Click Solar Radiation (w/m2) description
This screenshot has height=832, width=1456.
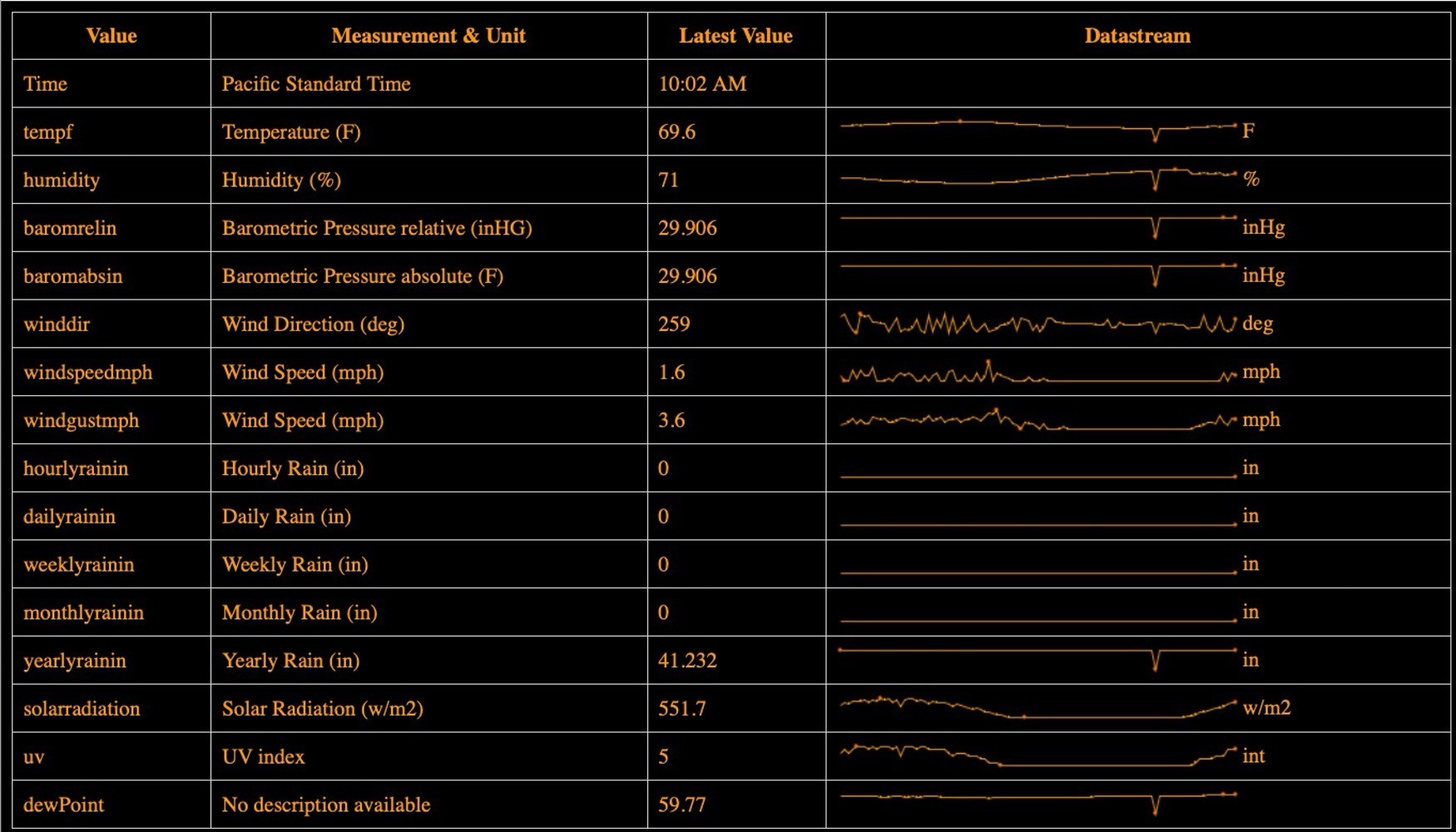[x=322, y=710]
